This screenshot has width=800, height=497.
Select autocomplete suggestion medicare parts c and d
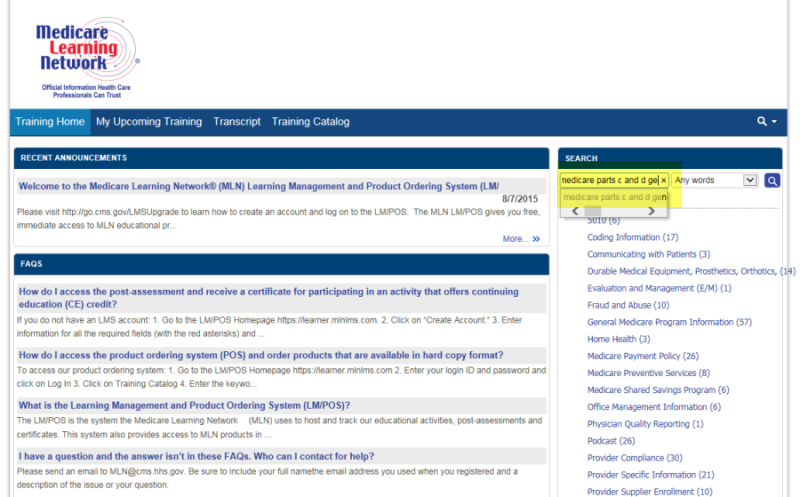click(x=614, y=197)
